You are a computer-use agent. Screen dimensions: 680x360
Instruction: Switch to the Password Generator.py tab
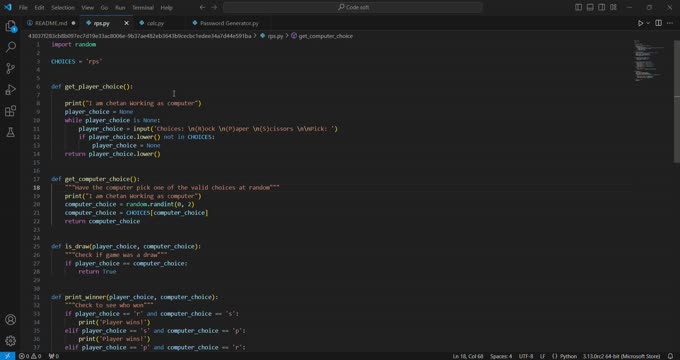(229, 23)
